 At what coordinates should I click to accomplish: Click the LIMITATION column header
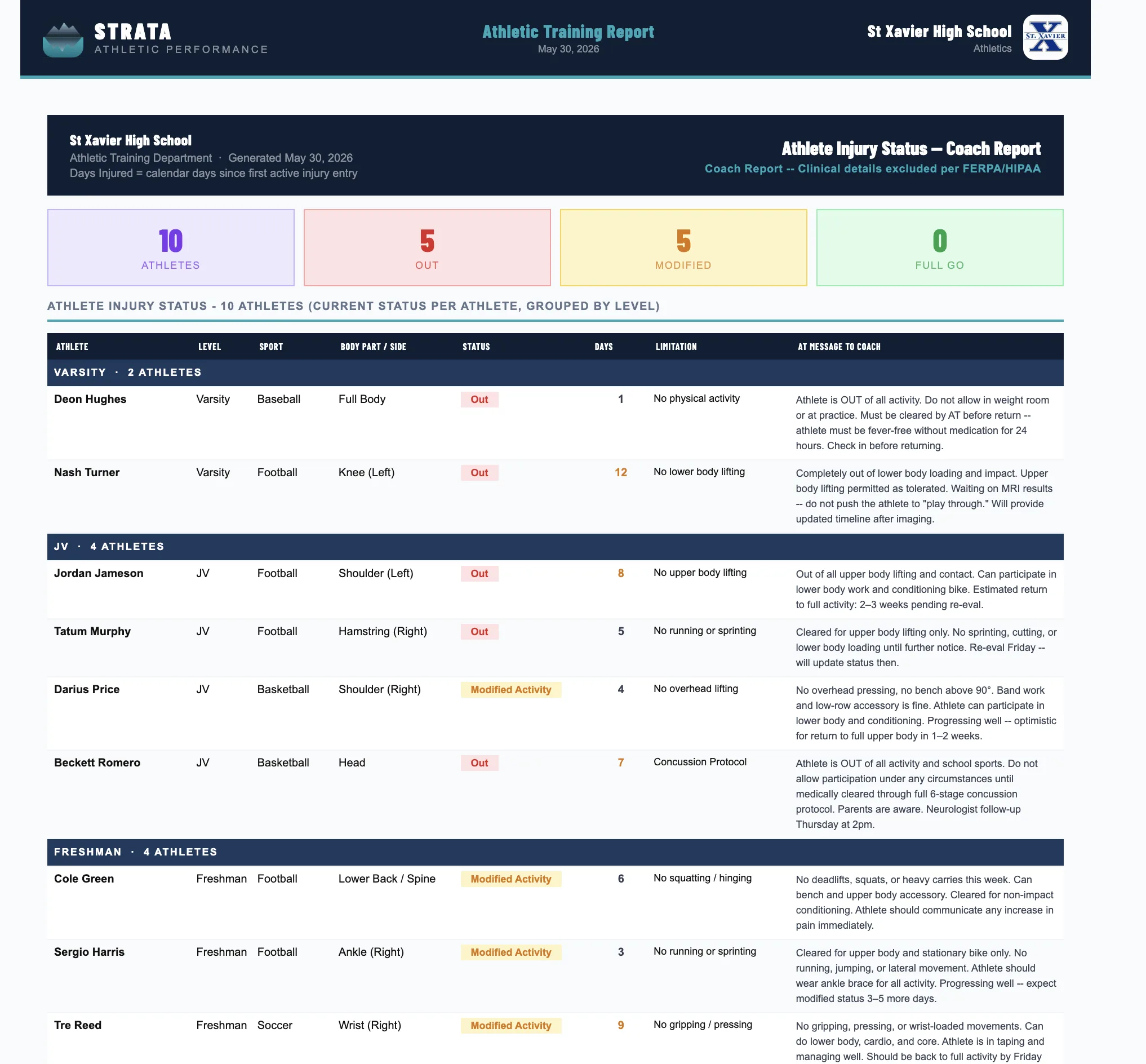[x=676, y=347]
